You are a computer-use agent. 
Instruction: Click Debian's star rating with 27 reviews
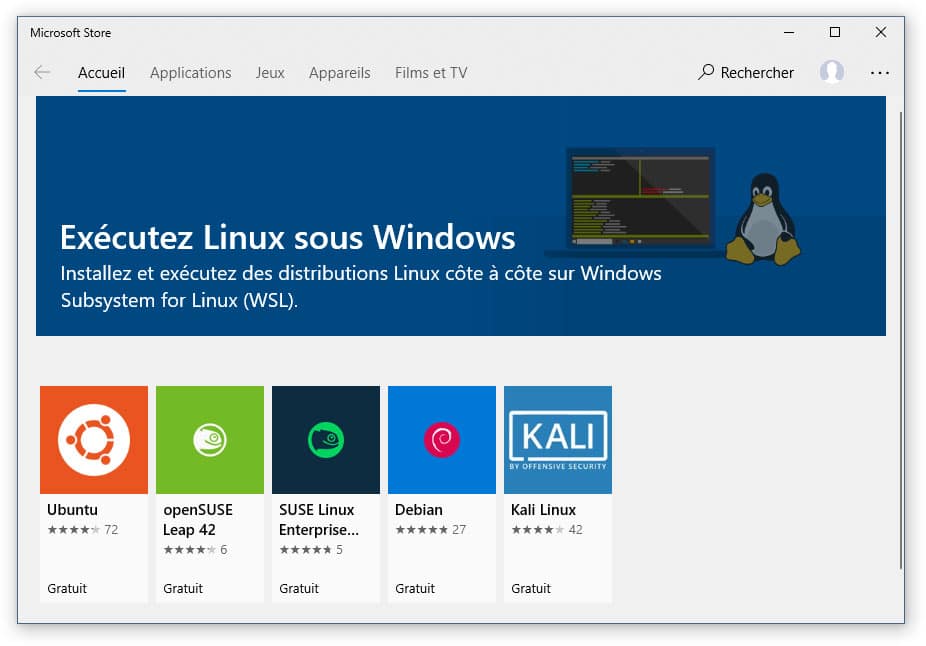(x=431, y=530)
